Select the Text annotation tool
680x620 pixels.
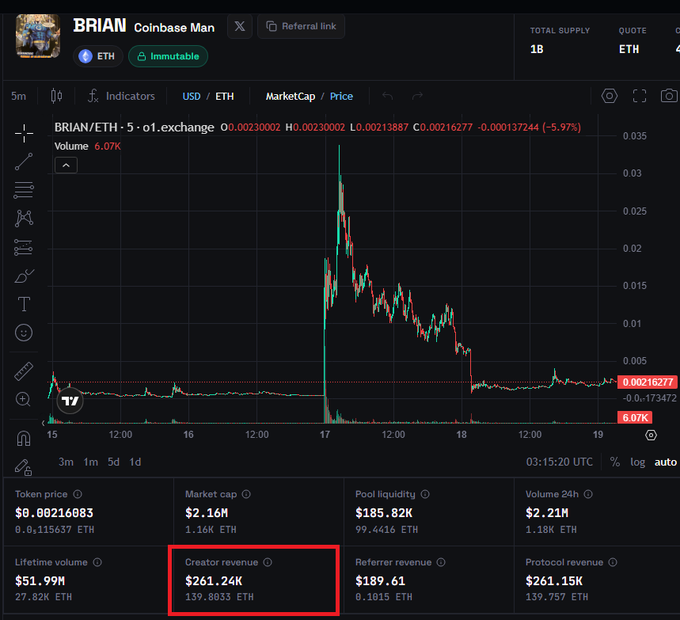[x=24, y=304]
